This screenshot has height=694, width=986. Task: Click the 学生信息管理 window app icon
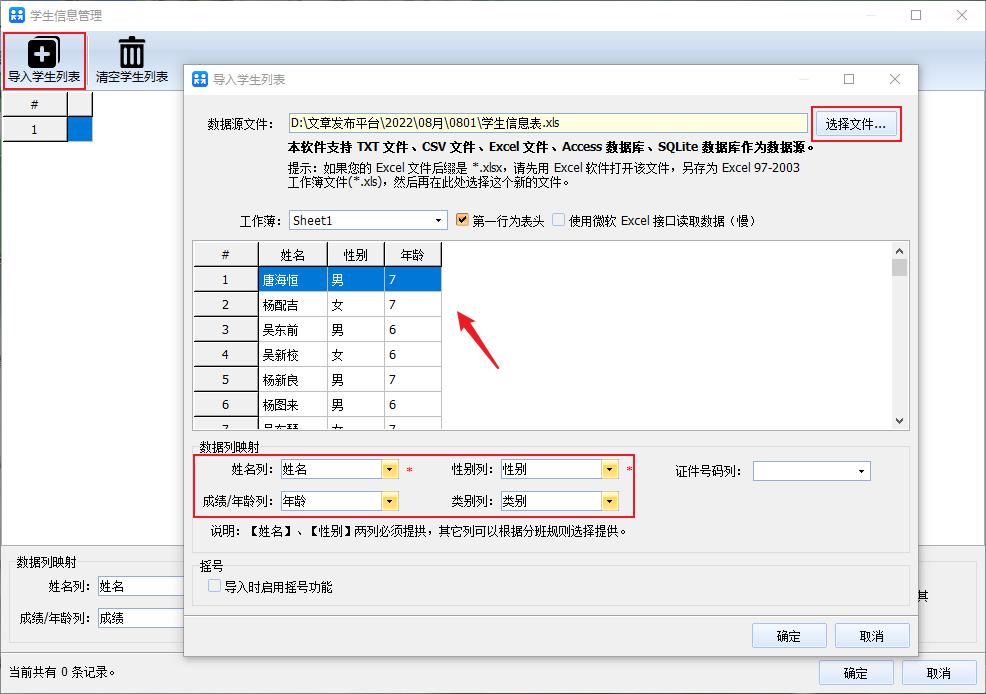(16, 15)
